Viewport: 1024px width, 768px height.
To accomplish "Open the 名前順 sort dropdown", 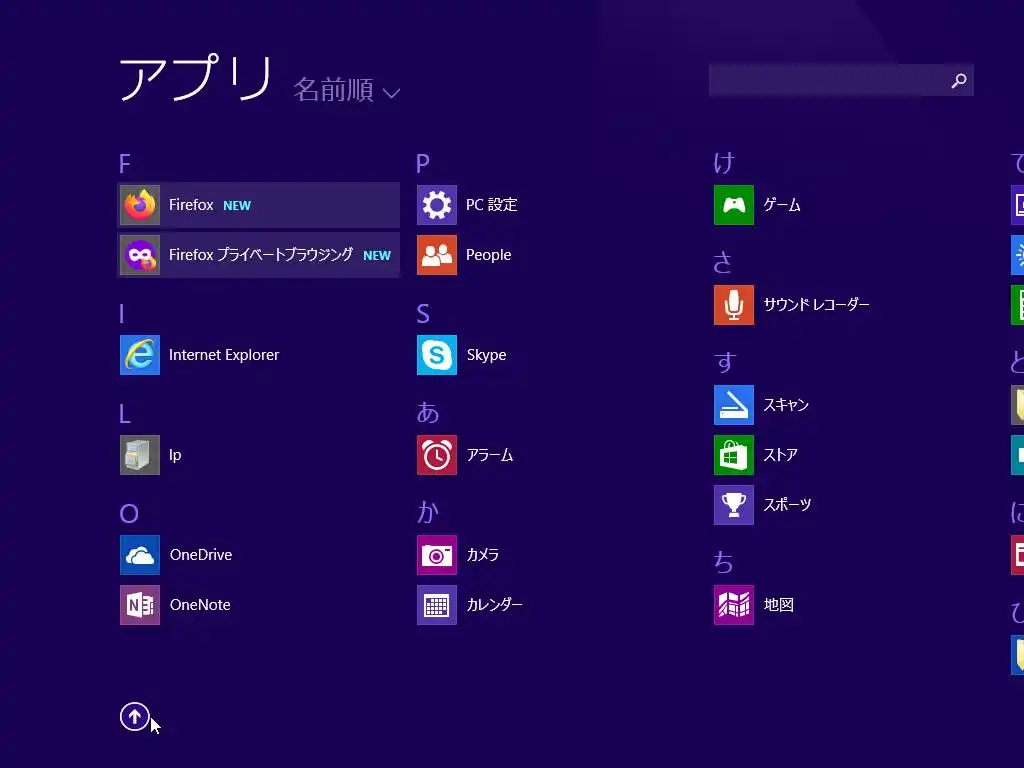I will tap(346, 89).
